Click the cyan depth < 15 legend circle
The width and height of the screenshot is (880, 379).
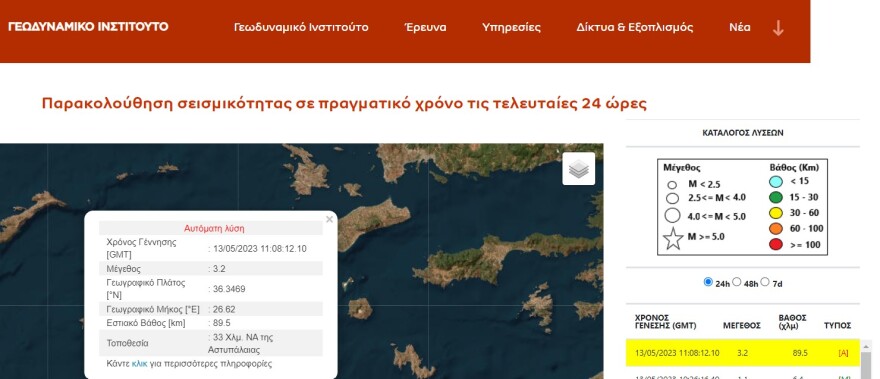(776, 181)
